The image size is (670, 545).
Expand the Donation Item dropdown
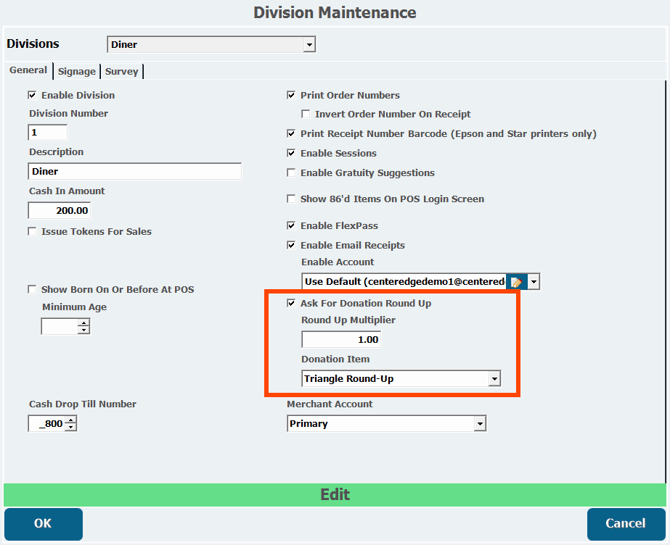pyautogui.click(x=494, y=380)
